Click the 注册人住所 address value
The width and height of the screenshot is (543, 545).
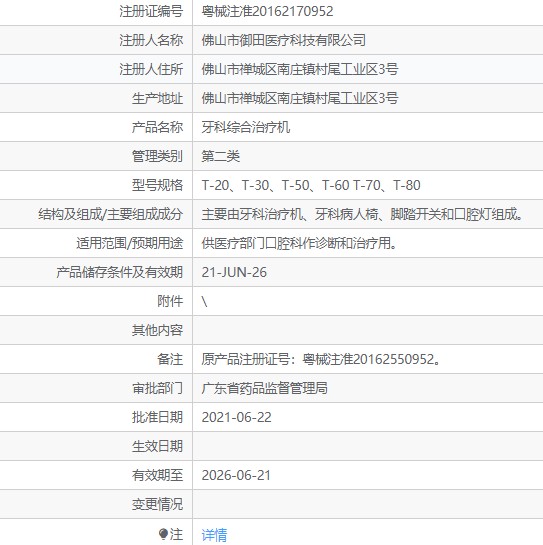[x=300, y=70]
